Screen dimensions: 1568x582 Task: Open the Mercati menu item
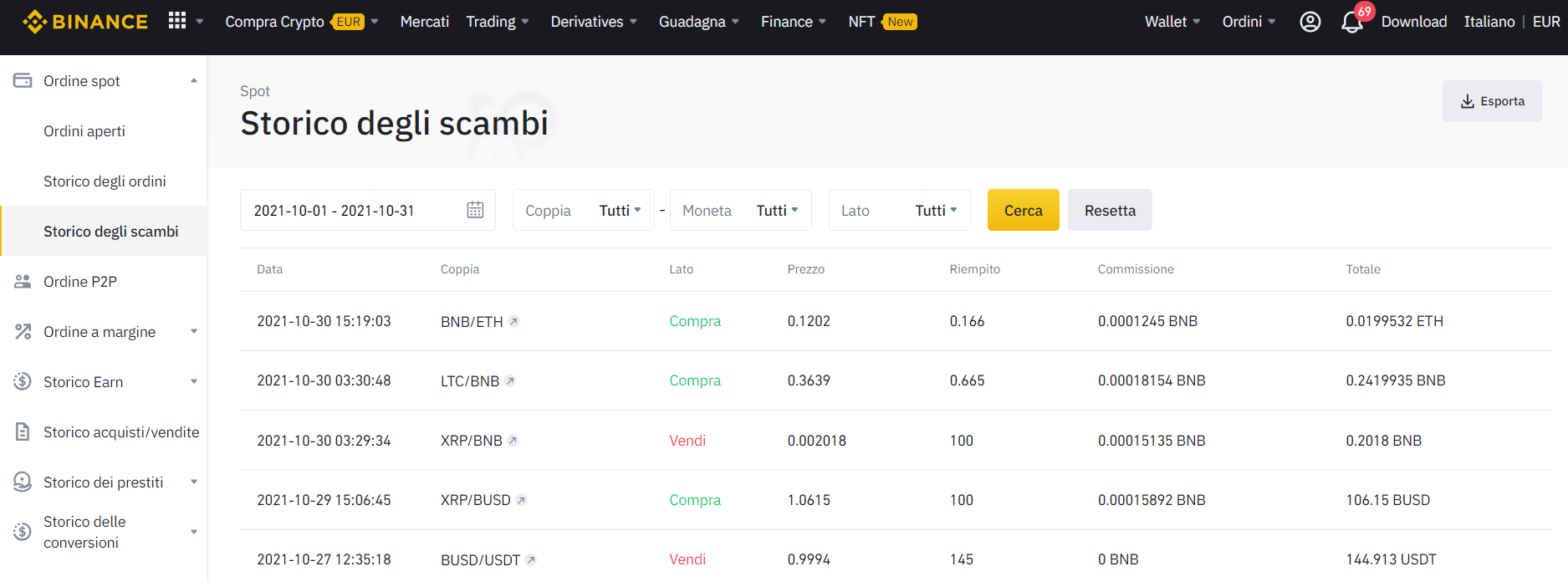pos(424,22)
